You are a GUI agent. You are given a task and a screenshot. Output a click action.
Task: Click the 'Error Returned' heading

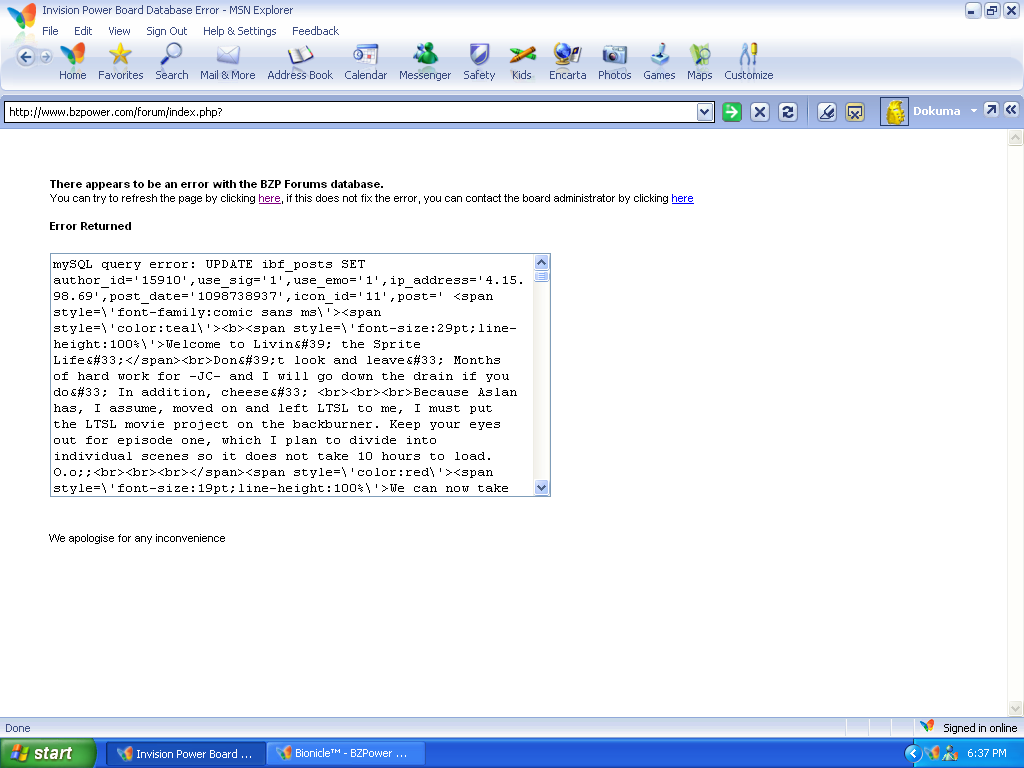click(x=90, y=226)
